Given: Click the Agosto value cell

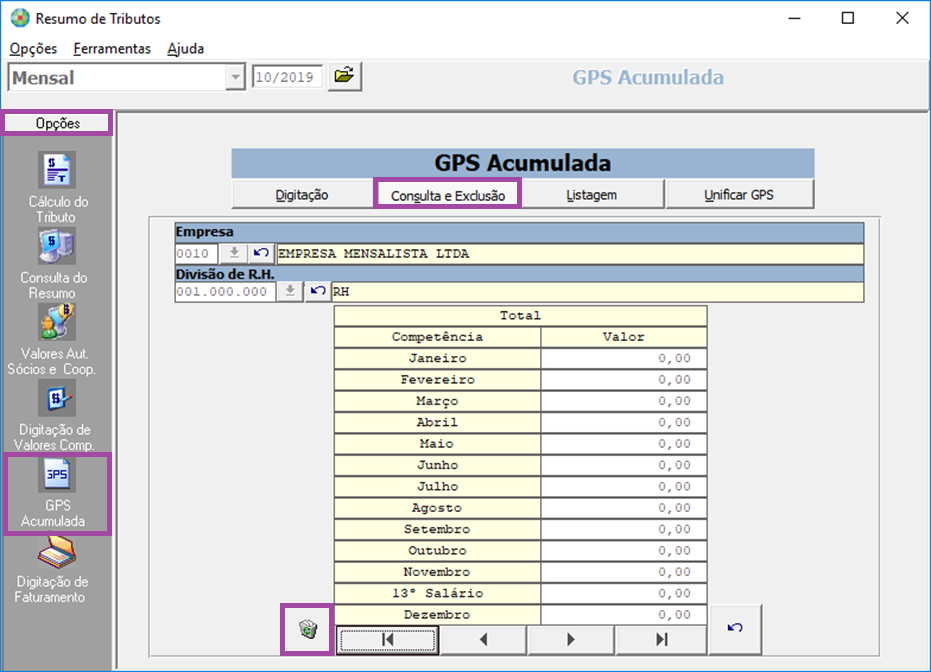Looking at the screenshot, I should (623, 508).
